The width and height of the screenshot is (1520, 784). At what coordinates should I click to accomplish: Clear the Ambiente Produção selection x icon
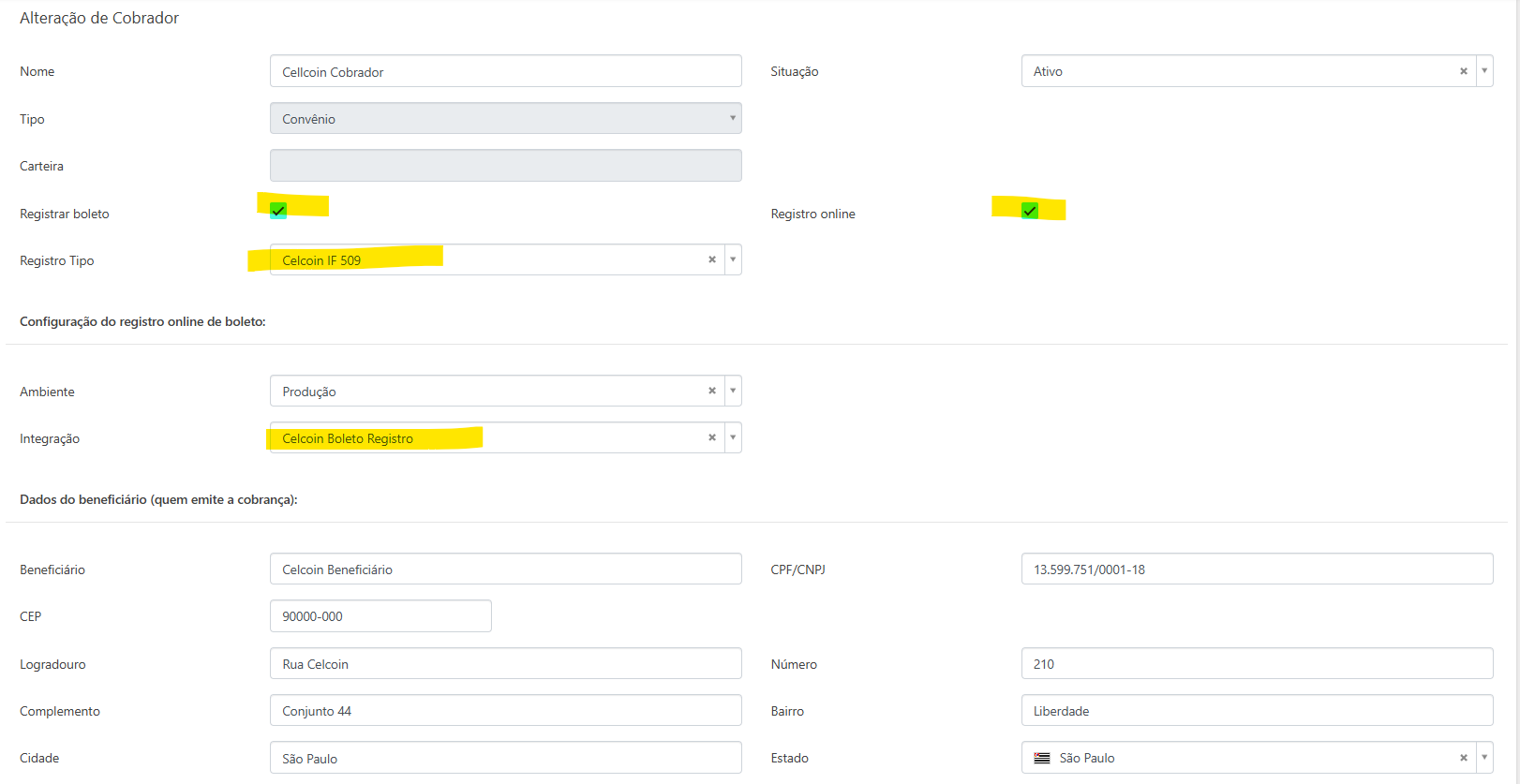click(711, 391)
